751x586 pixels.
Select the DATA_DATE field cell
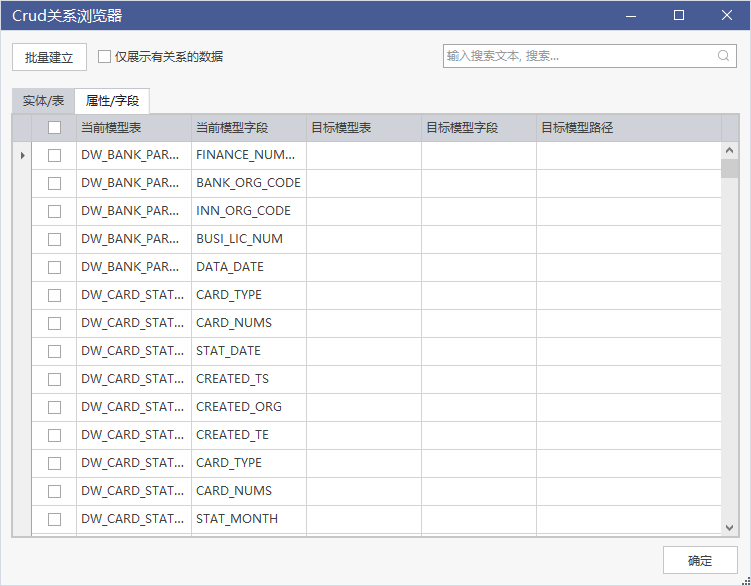coord(249,267)
